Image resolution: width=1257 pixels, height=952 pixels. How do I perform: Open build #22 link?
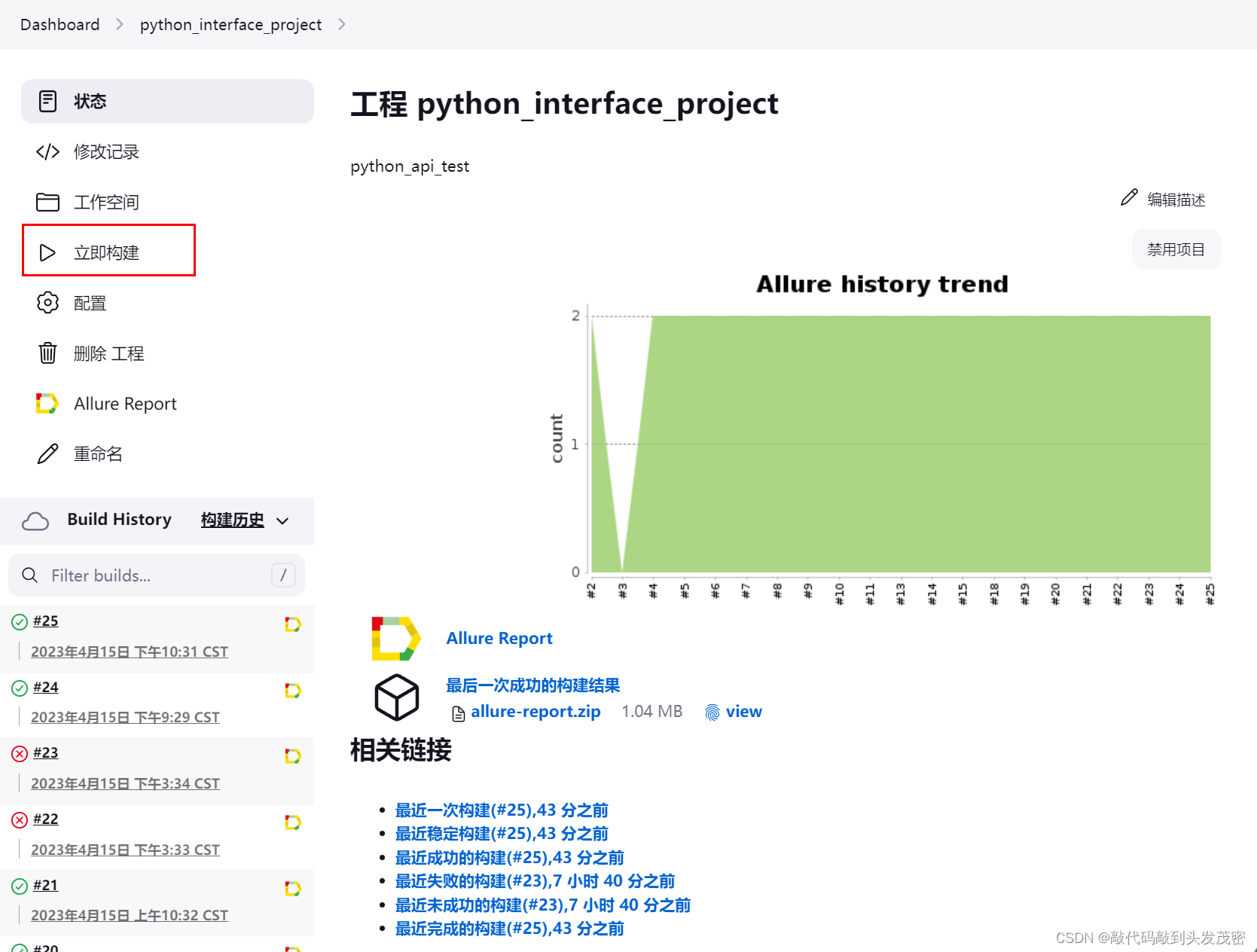click(45, 819)
